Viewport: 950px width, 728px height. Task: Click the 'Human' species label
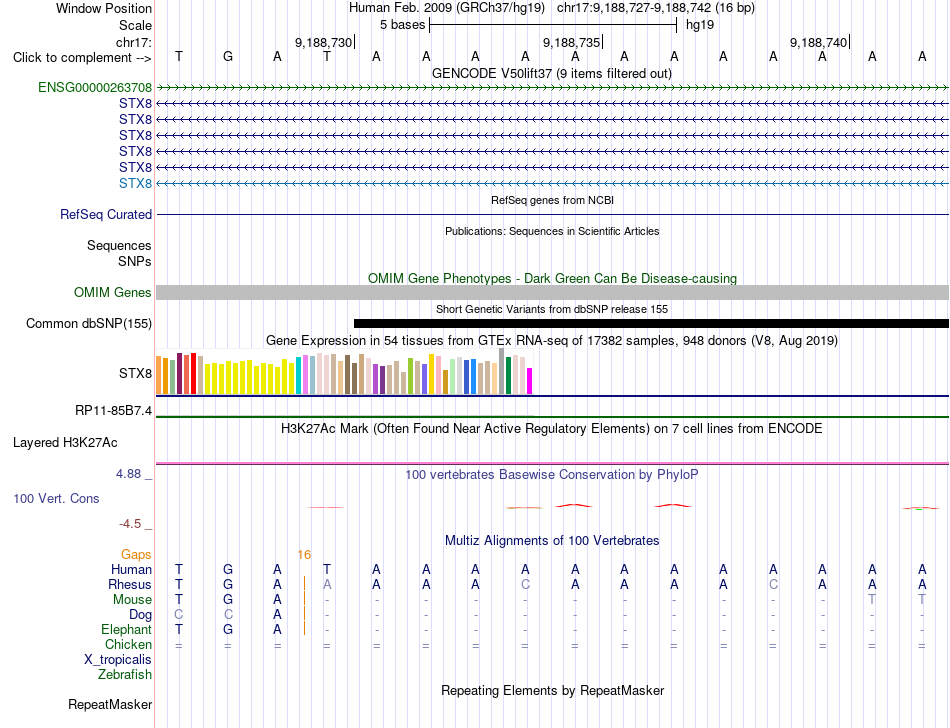point(131,569)
